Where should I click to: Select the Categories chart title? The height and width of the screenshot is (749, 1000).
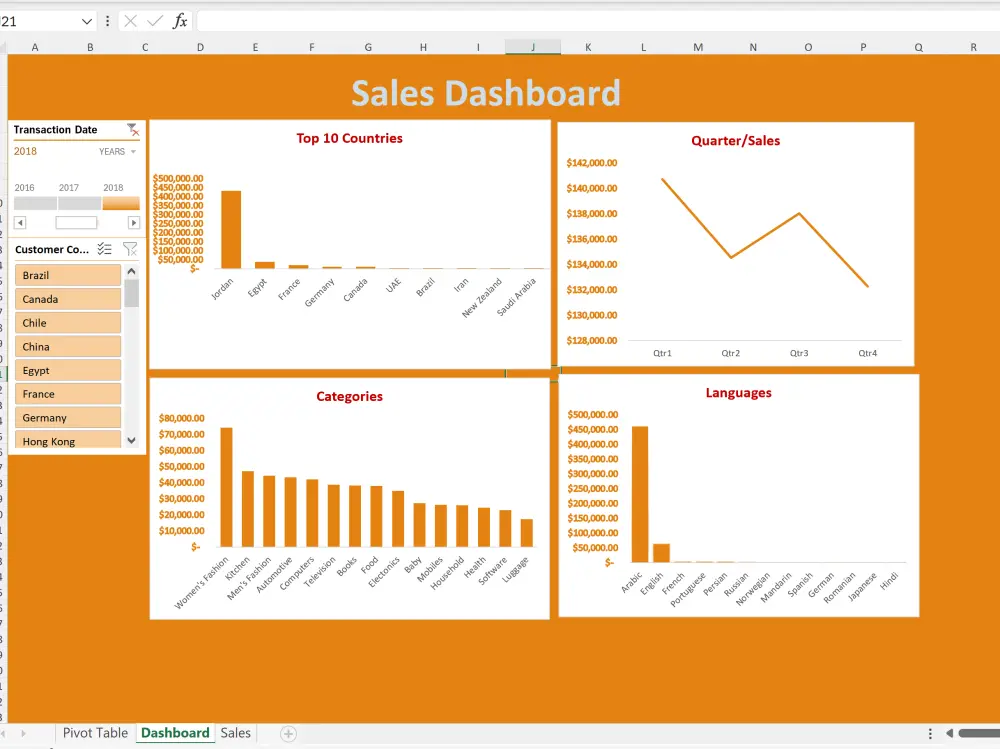click(x=349, y=396)
